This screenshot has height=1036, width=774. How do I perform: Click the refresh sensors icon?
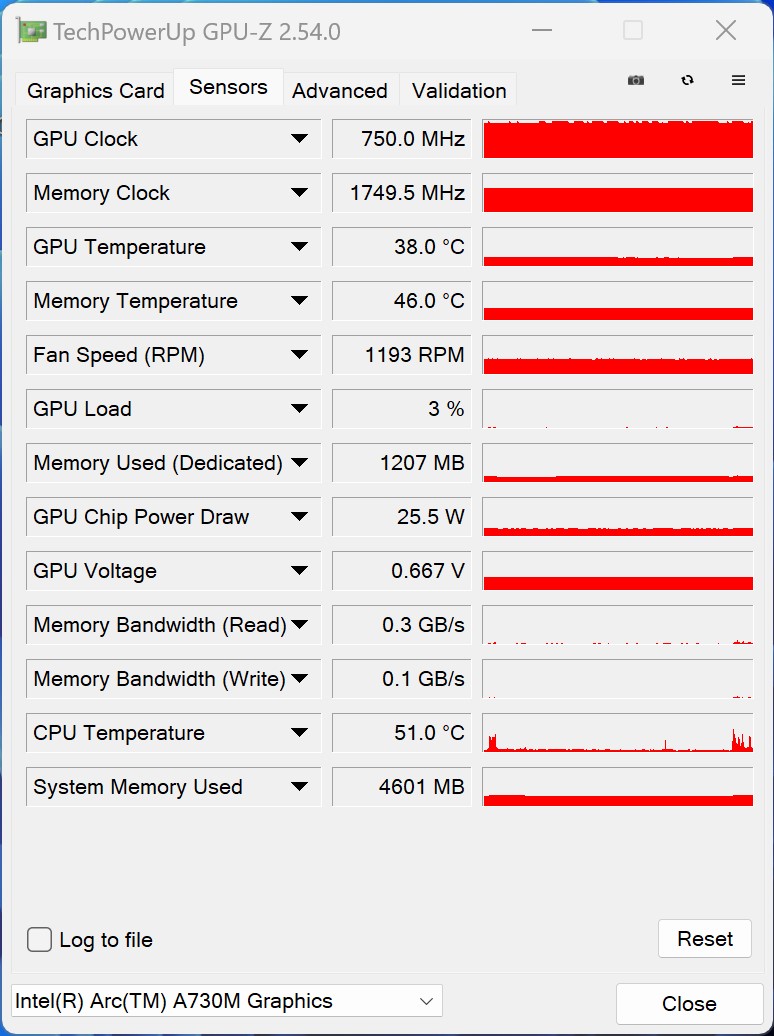[687, 81]
